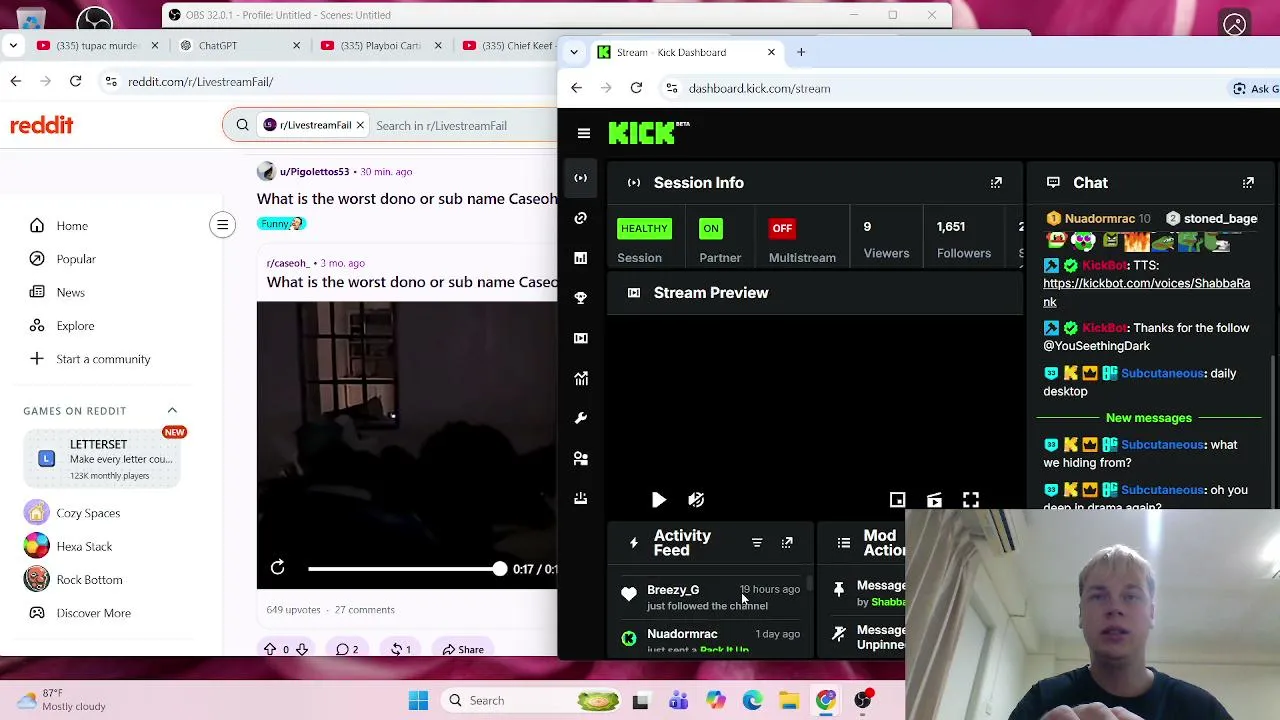
Task: Click the Multistream OFF badge
Action: pyautogui.click(x=782, y=229)
